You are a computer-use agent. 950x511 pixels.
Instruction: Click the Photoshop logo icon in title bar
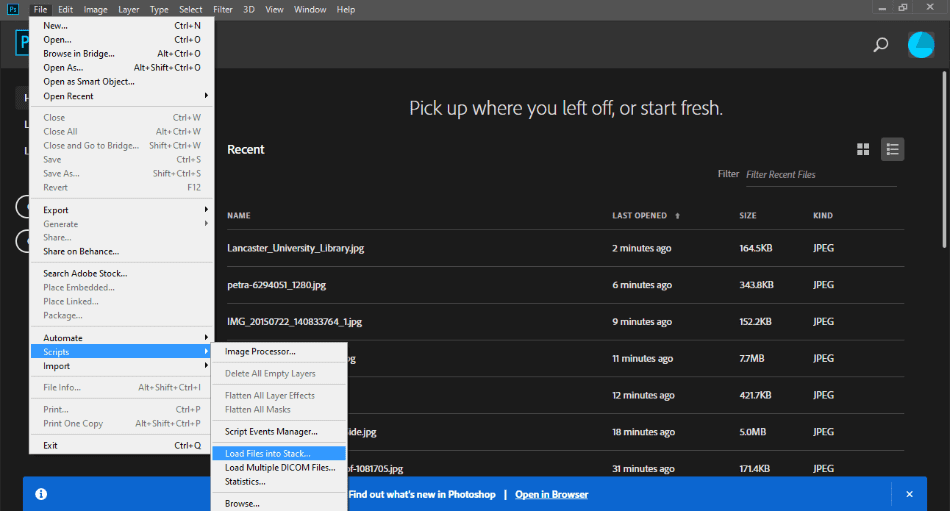coord(13,9)
